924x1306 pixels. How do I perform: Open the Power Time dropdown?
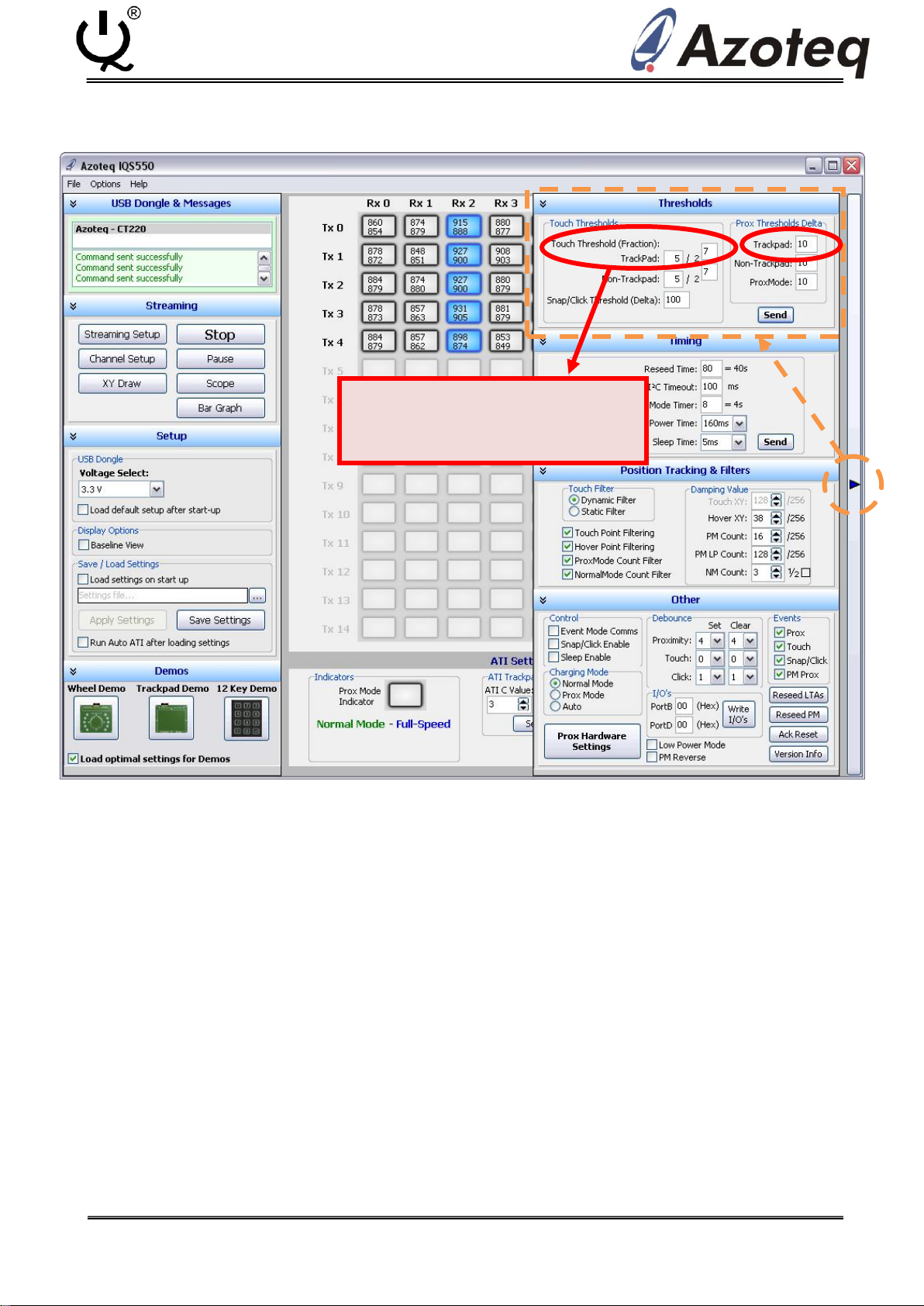[739, 423]
